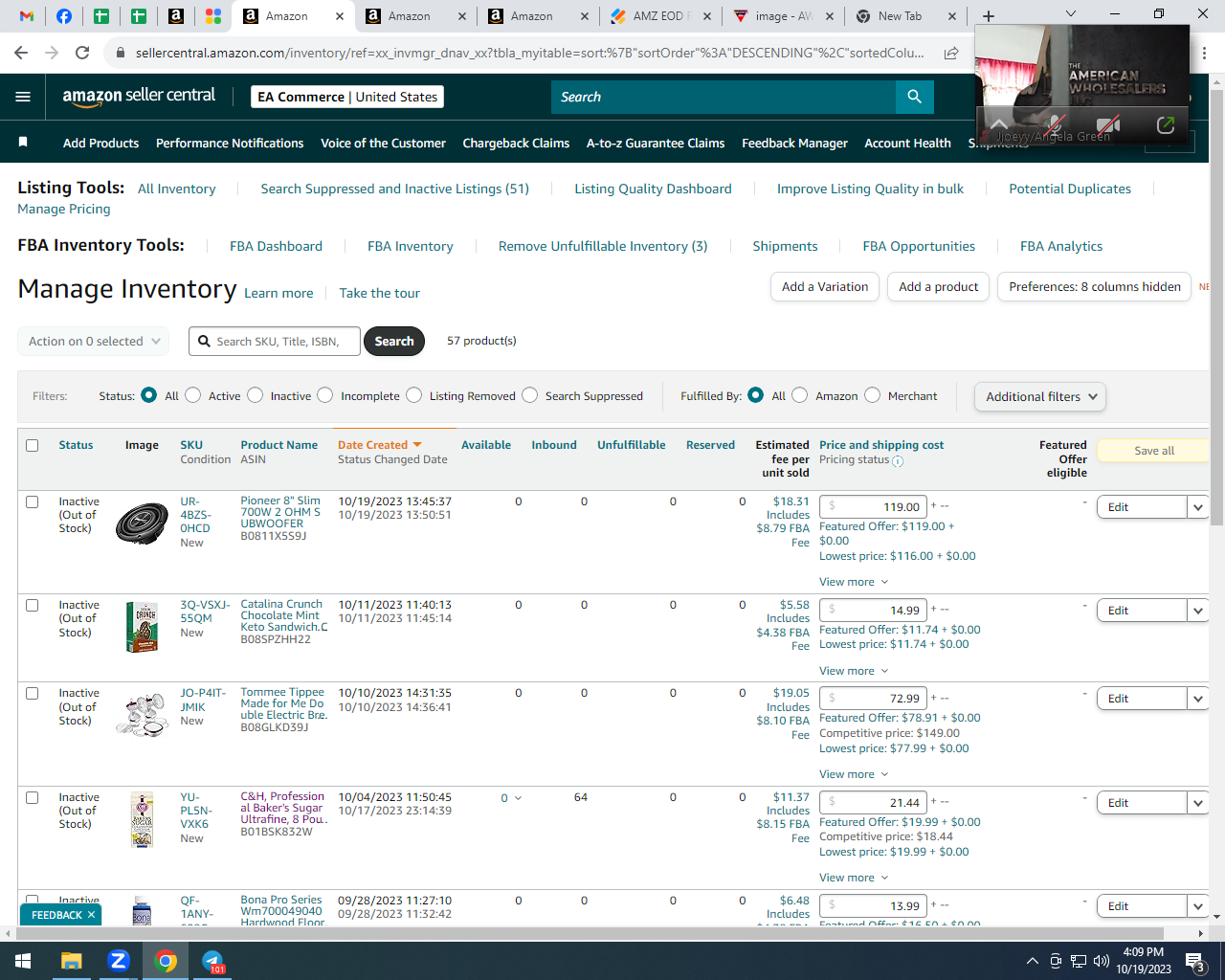1225x980 pixels.
Task: Click the Add a Variation button
Action: tap(825, 287)
